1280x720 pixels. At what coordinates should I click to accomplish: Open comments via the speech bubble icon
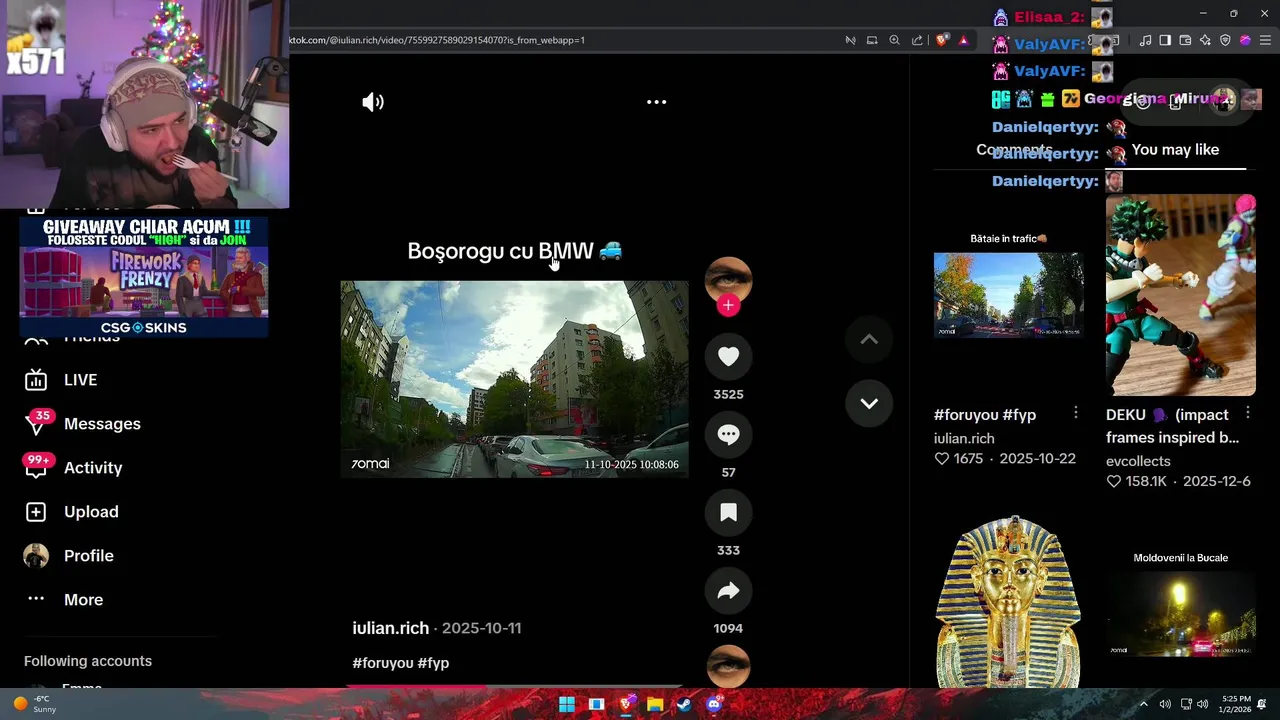click(728, 434)
